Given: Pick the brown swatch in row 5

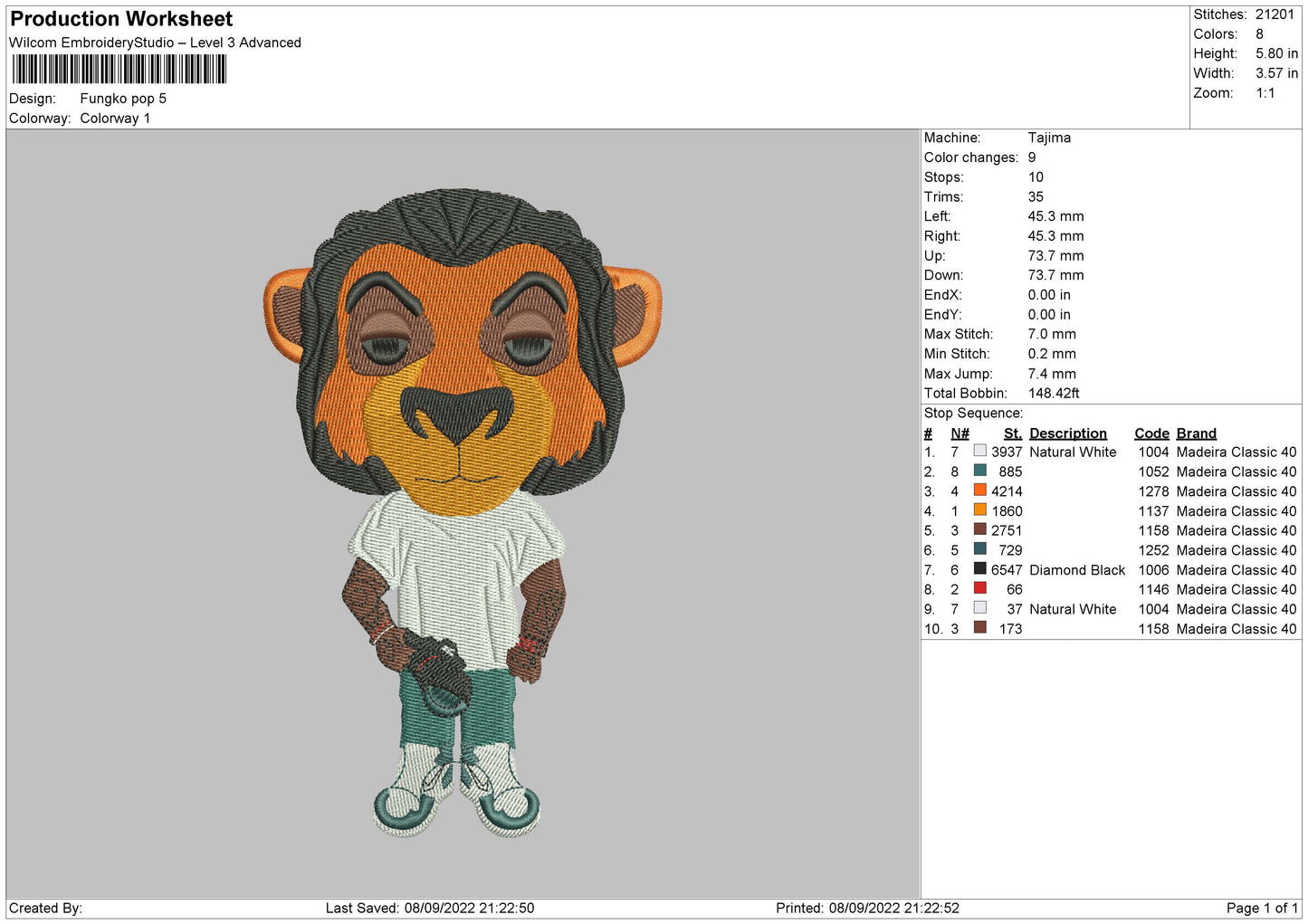Looking at the screenshot, I should tap(979, 529).
